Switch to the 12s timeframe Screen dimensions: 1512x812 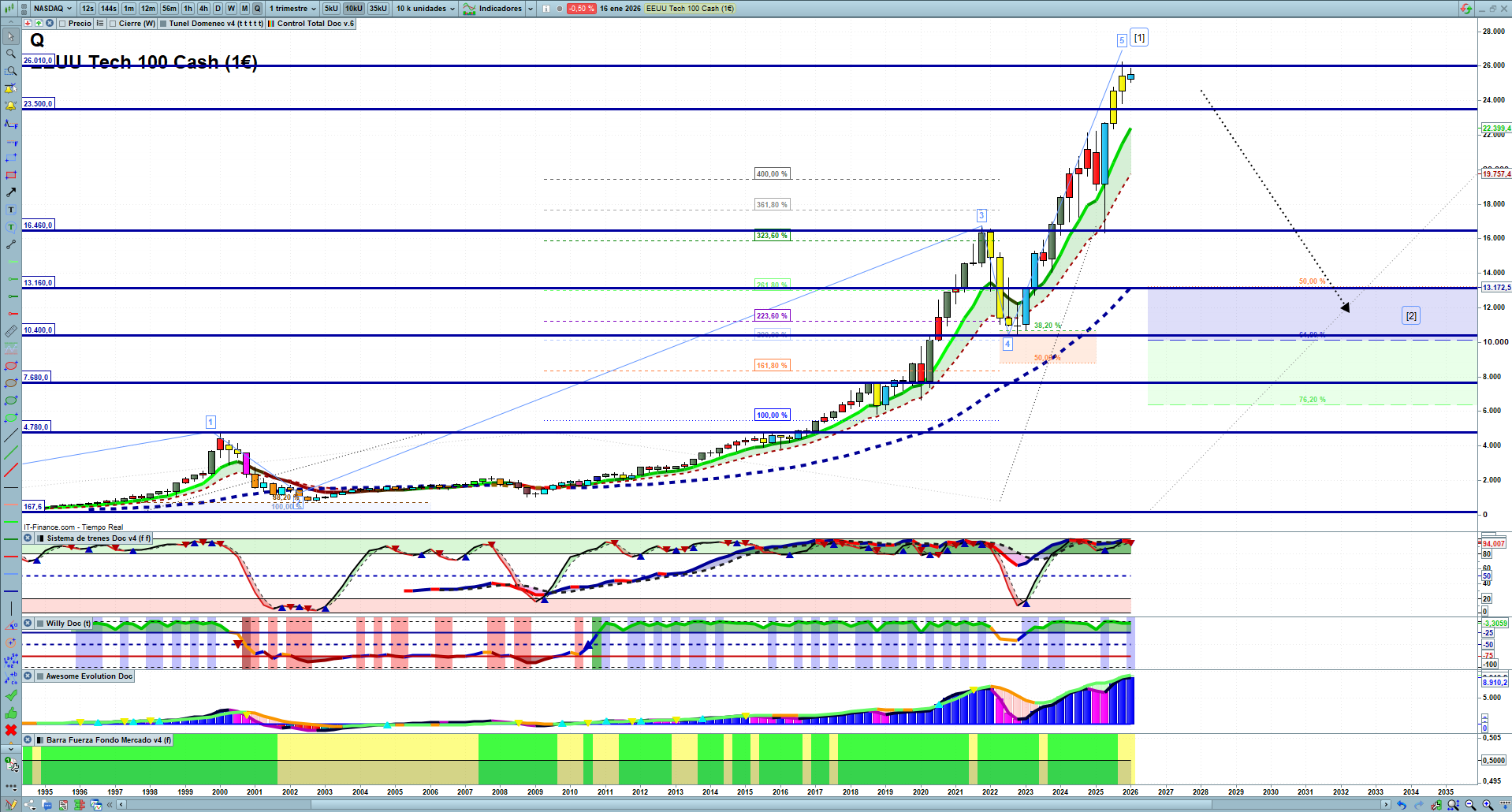88,9
